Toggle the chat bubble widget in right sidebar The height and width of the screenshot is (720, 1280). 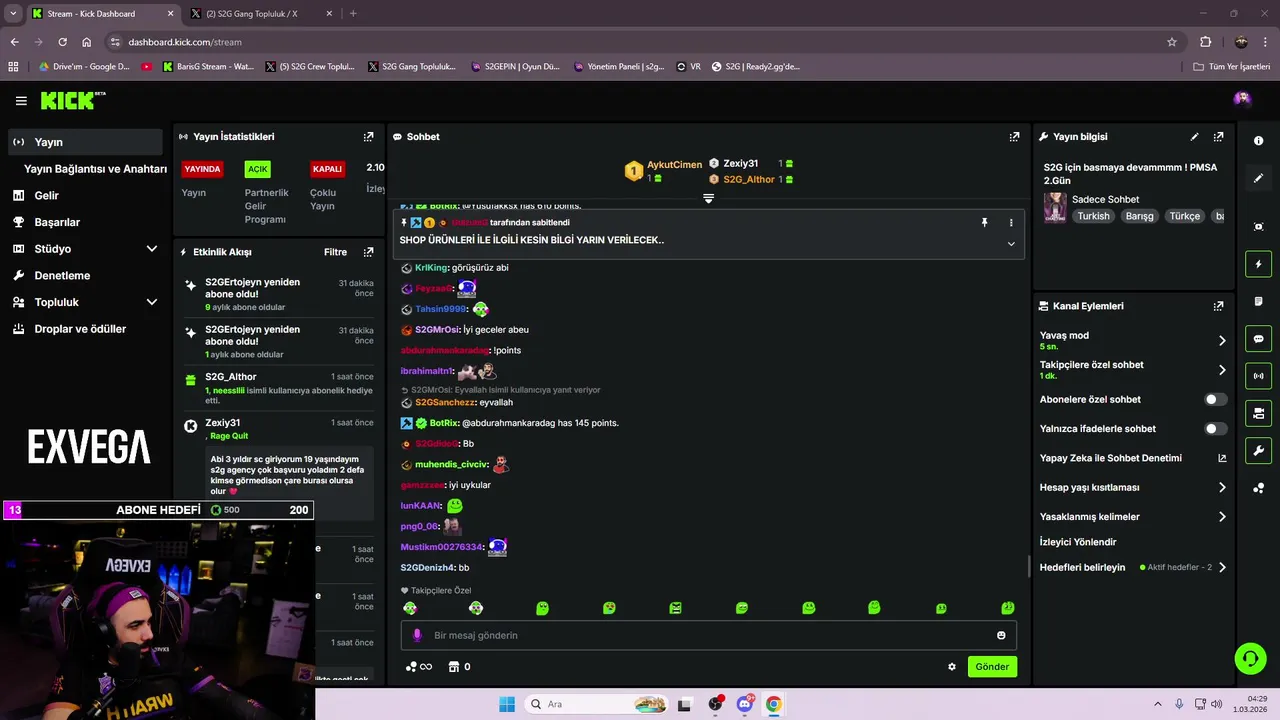click(x=1258, y=339)
